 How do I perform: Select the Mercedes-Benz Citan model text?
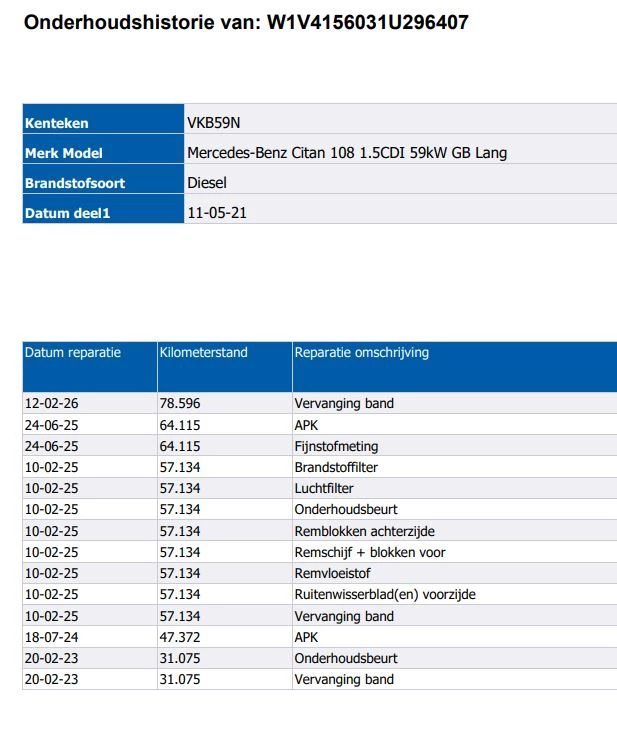coord(347,153)
